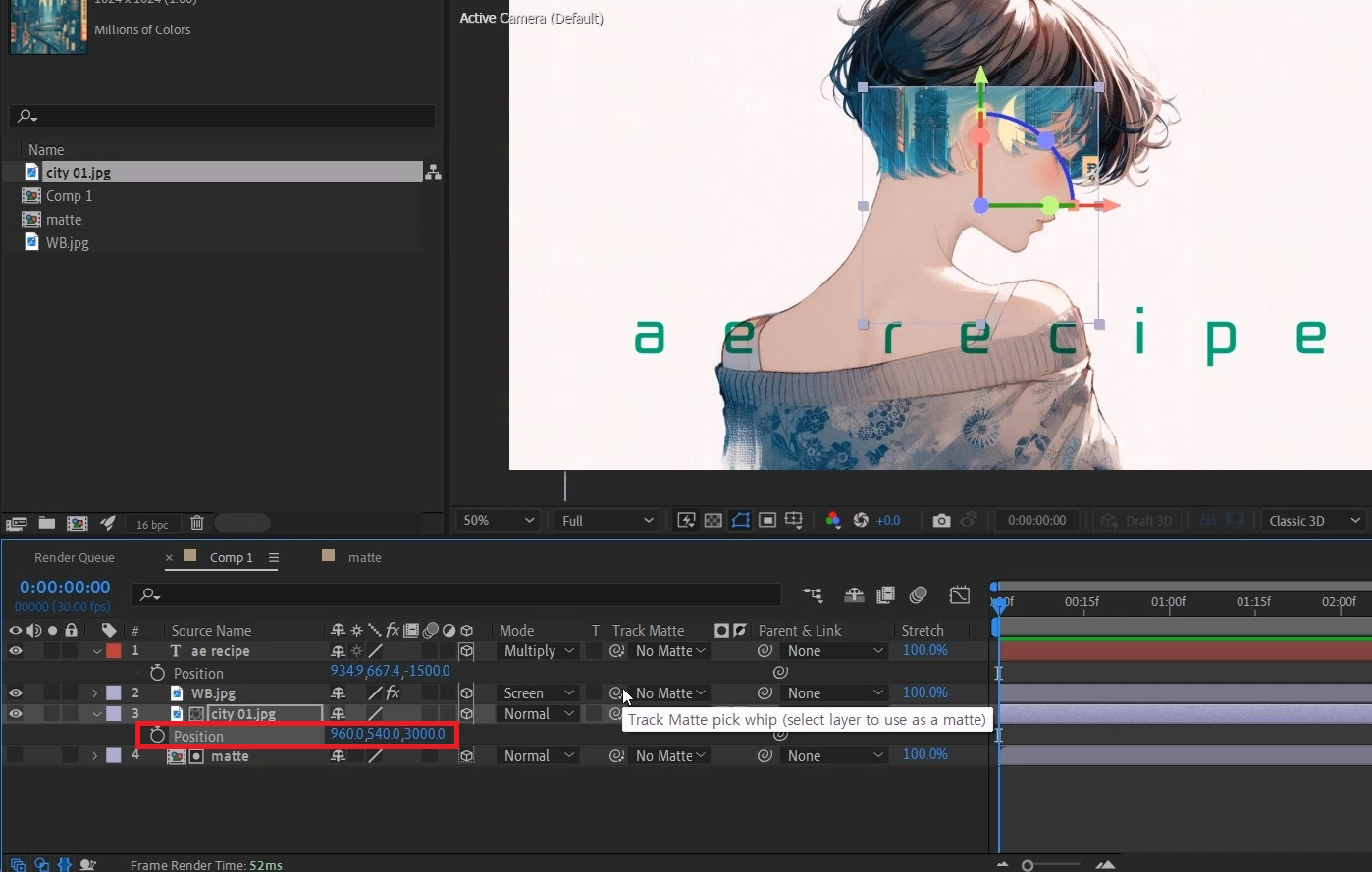
Task: Click parent pick whip for ae recipe
Action: (x=765, y=651)
